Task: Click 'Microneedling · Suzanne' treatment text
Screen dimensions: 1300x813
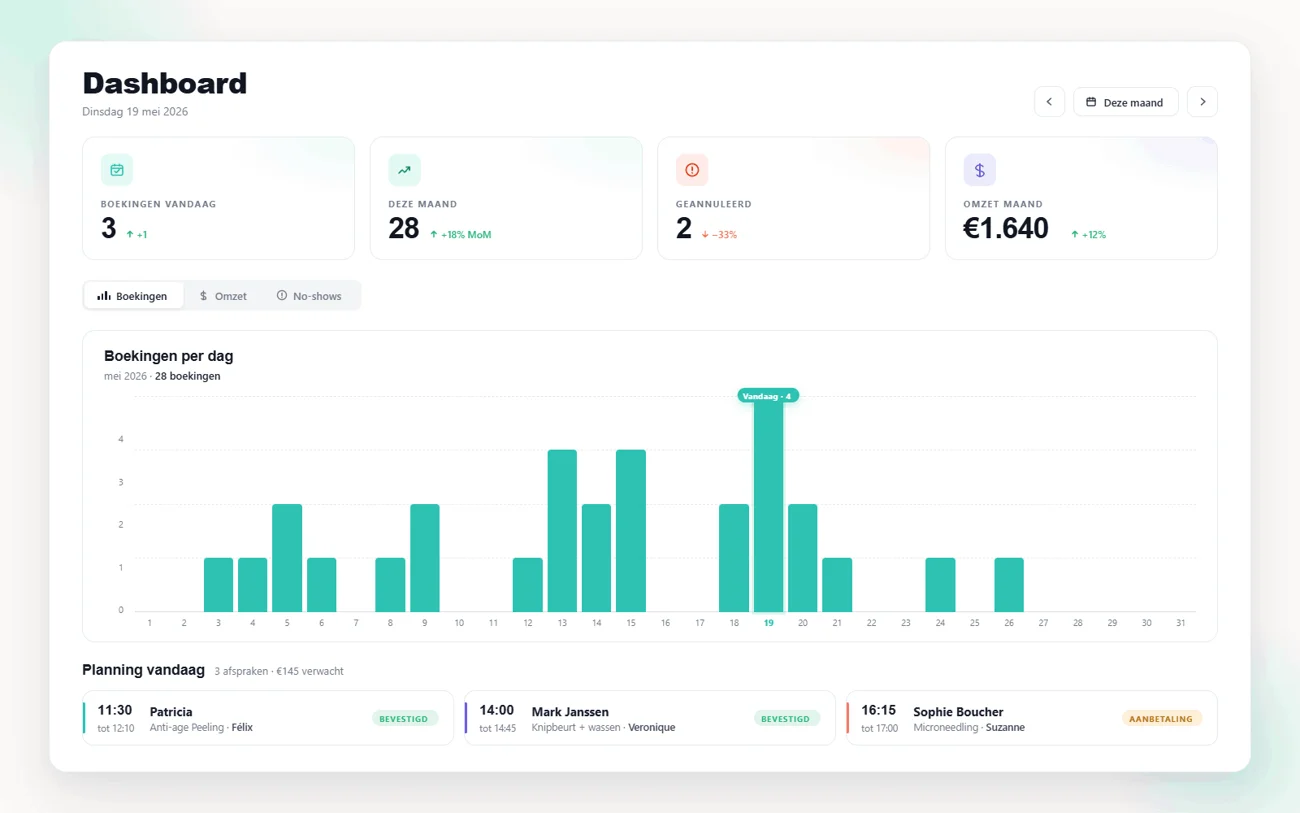Action: pos(969,728)
